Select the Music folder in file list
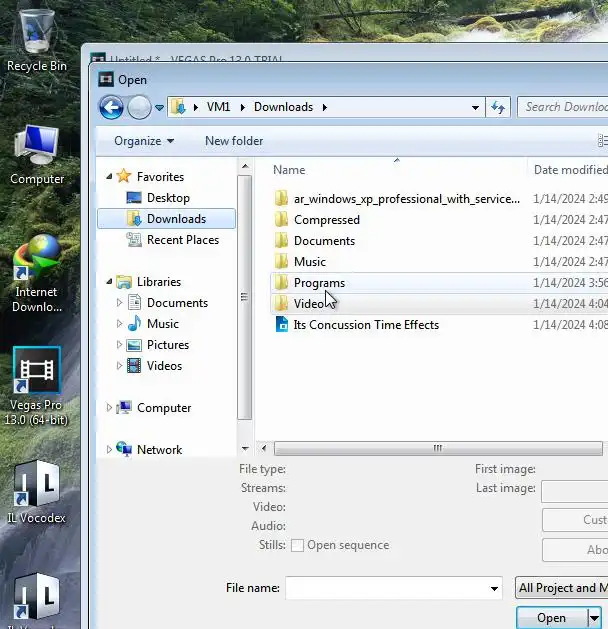 [x=309, y=262]
